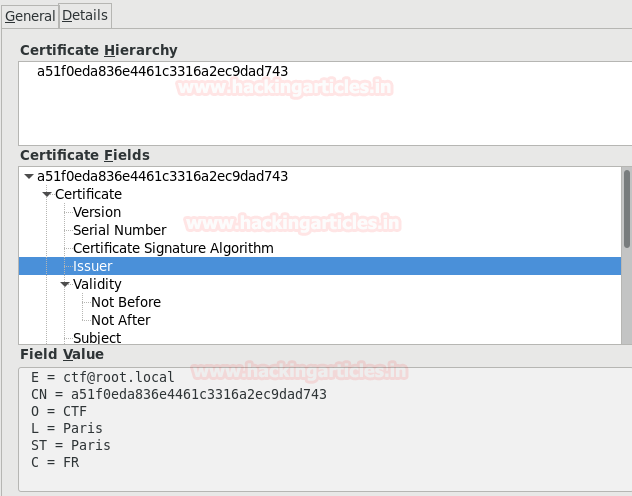Select the Issuer field

coord(92,267)
